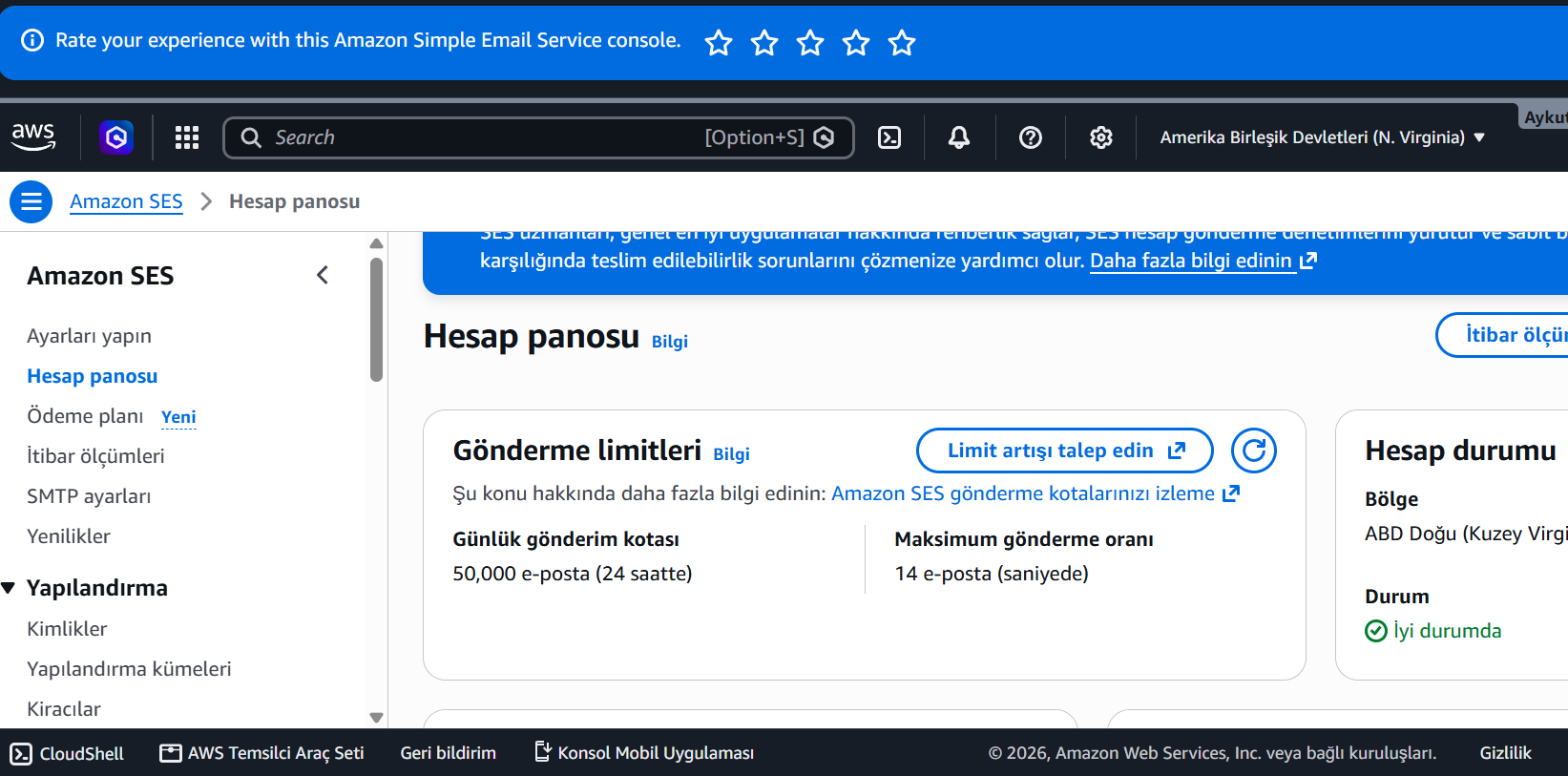
Task: Follow the Amazon SES breadcrumb link
Action: pyautogui.click(x=126, y=201)
